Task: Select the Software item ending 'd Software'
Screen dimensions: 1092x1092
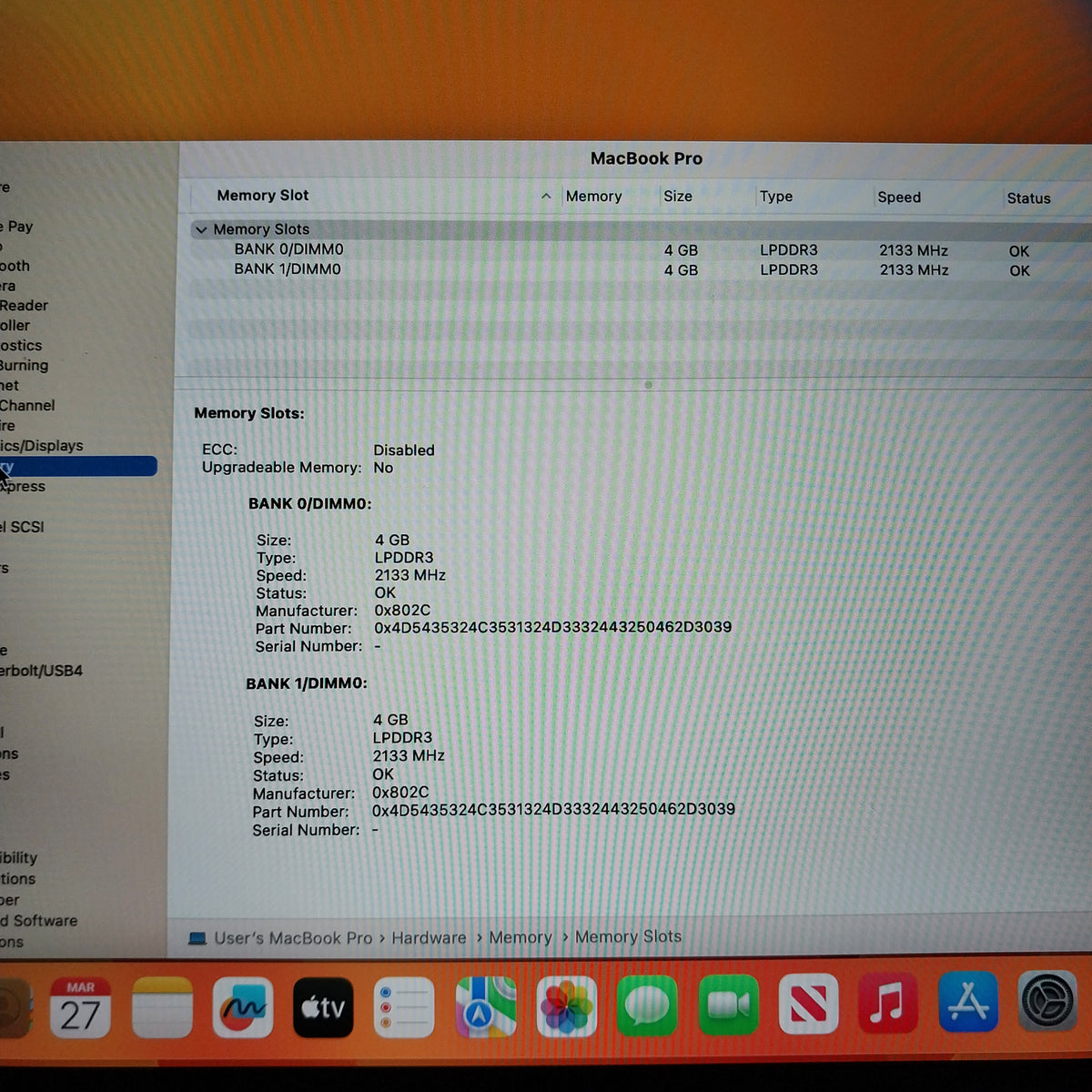Action: 39,921
